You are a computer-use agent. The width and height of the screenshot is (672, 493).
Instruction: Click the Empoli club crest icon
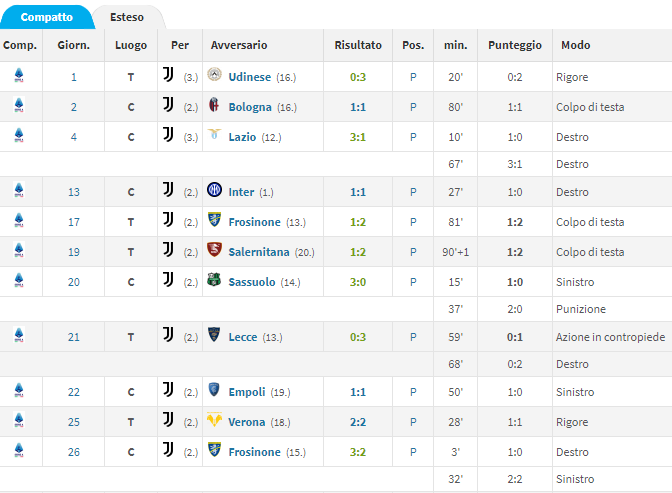point(214,389)
